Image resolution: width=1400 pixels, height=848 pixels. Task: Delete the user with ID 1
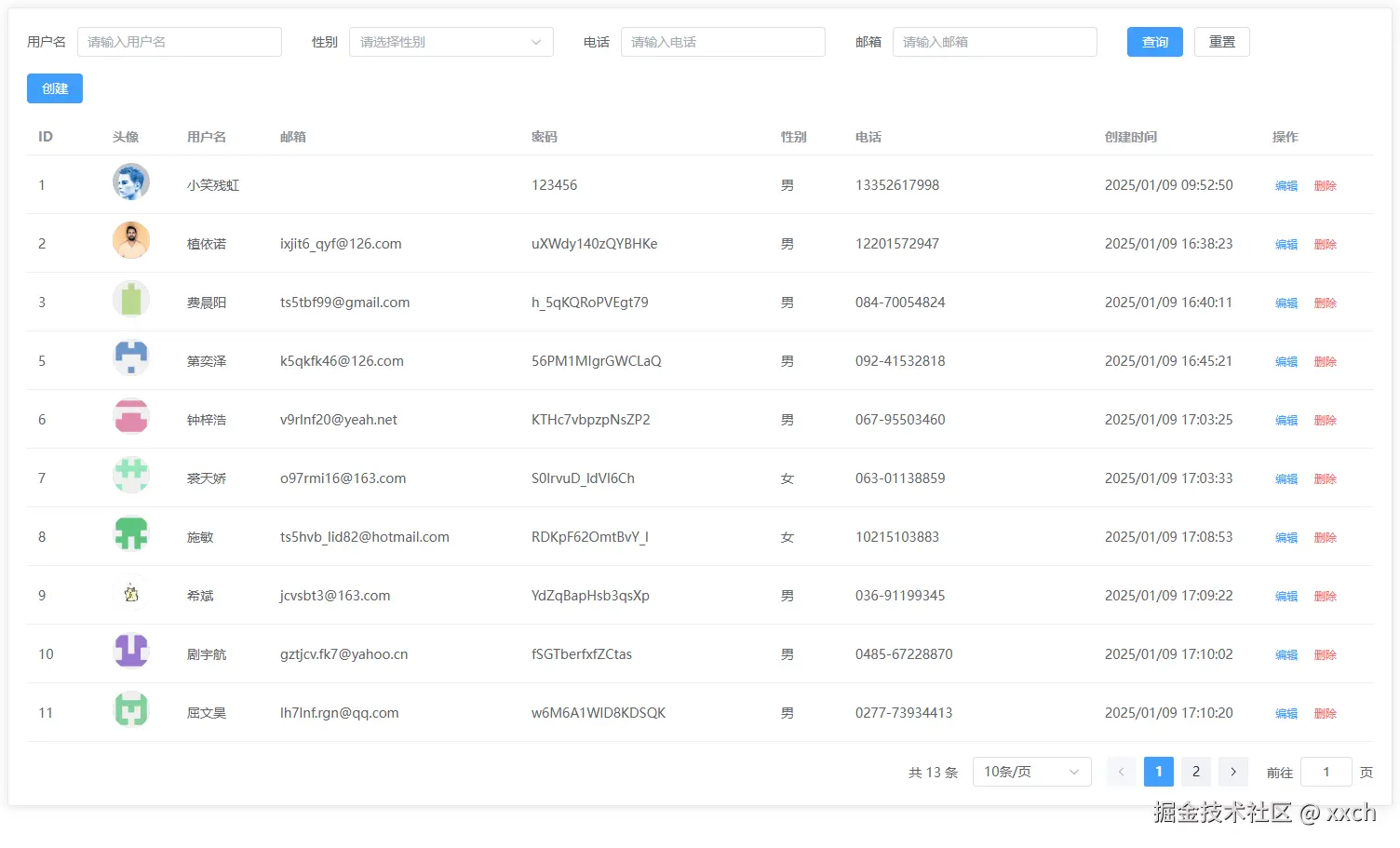tap(1326, 185)
